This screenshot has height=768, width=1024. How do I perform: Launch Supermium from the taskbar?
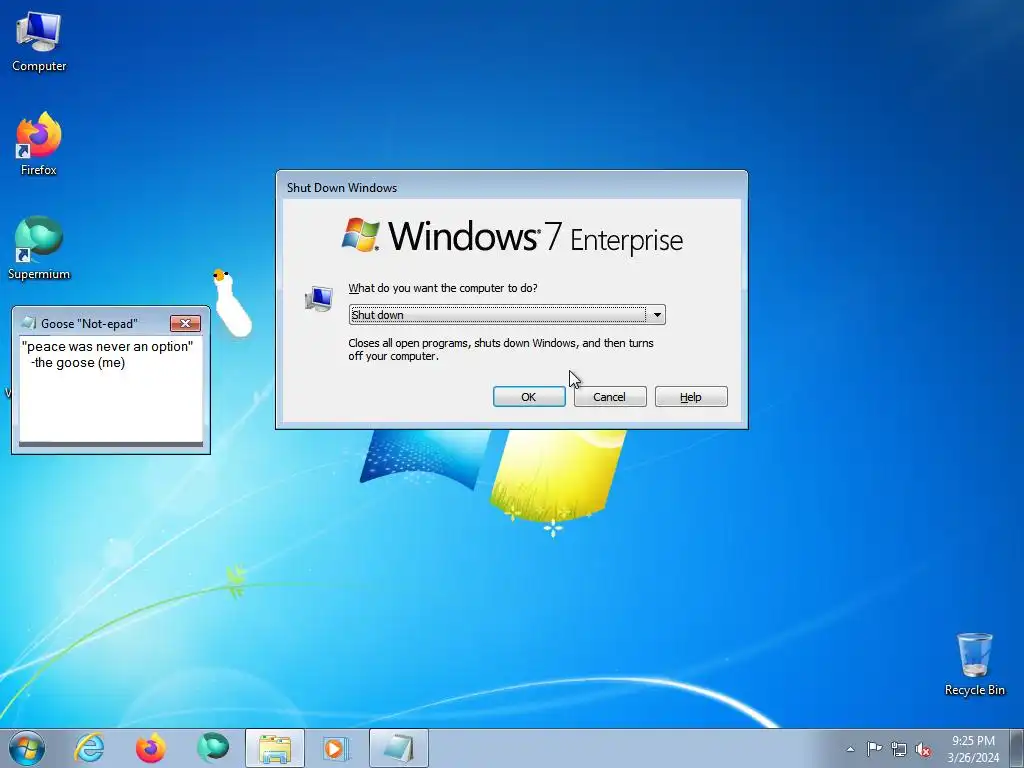(x=212, y=748)
